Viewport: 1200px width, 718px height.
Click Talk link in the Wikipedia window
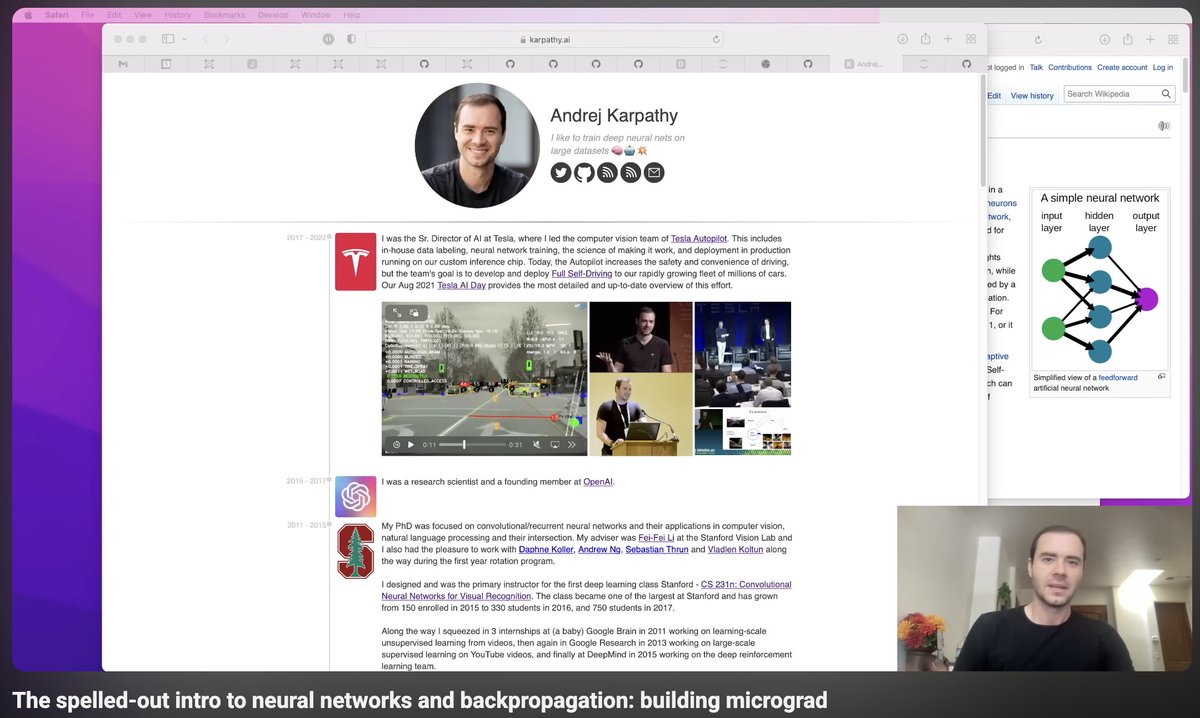pos(1036,67)
